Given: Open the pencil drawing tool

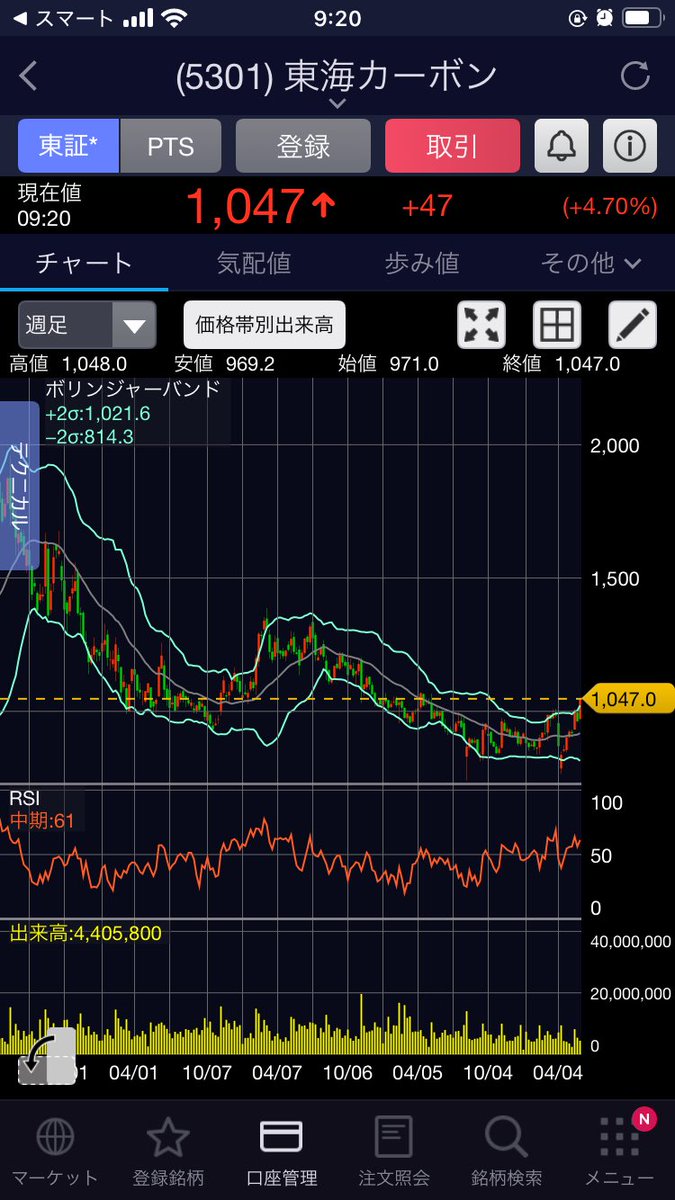Looking at the screenshot, I should tap(632, 325).
